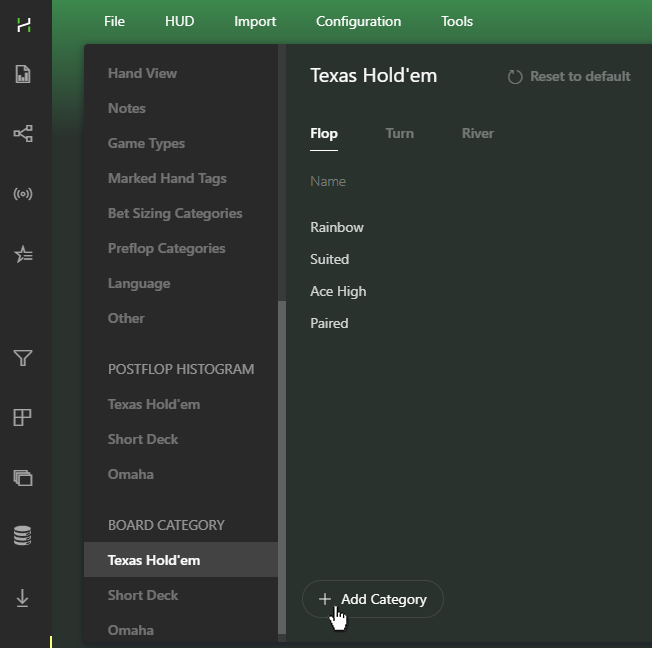
Task: Click Reset to default
Action: pos(580,77)
